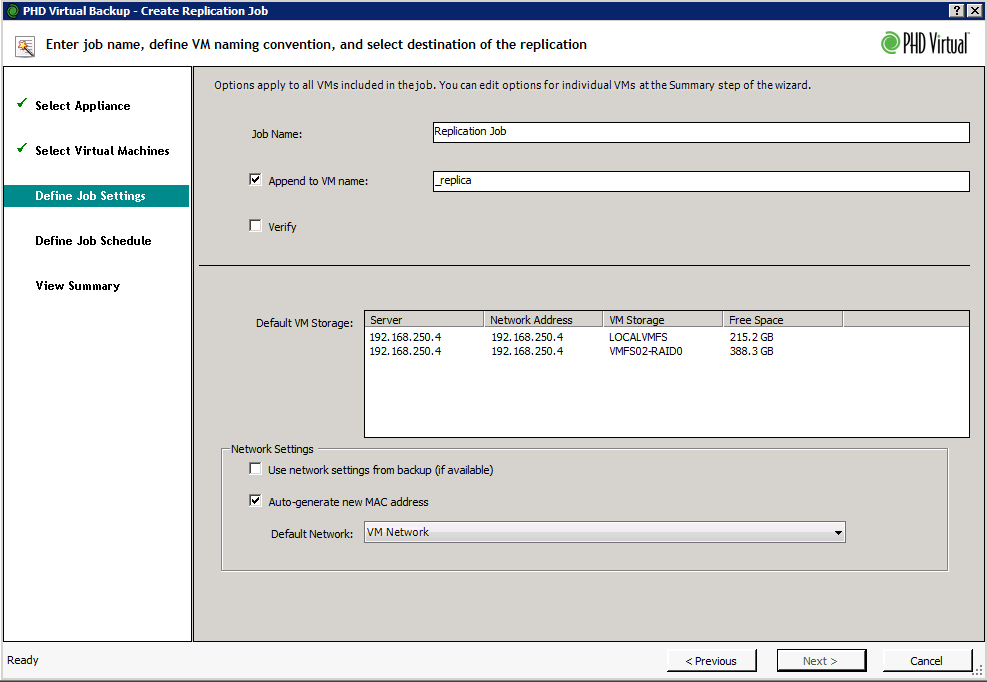Go to Select Virtual Machines step
This screenshot has width=987, height=682.
102,151
